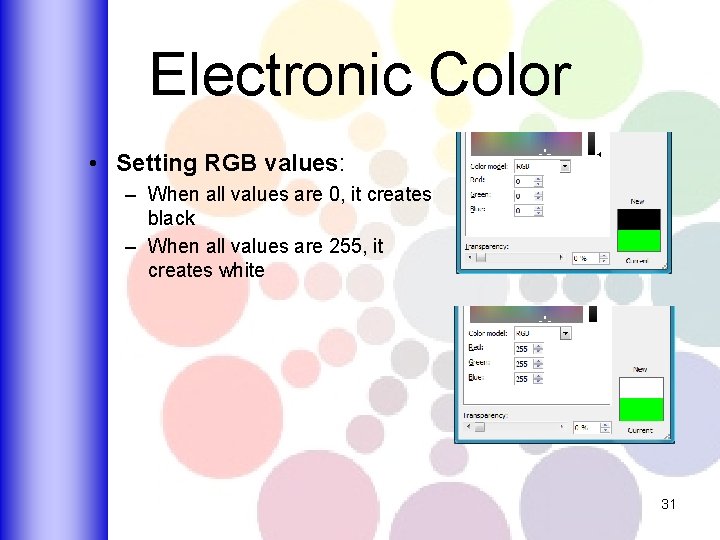Click the green Current swatch under the black swatch
The image size is (720, 540).
pos(639,241)
